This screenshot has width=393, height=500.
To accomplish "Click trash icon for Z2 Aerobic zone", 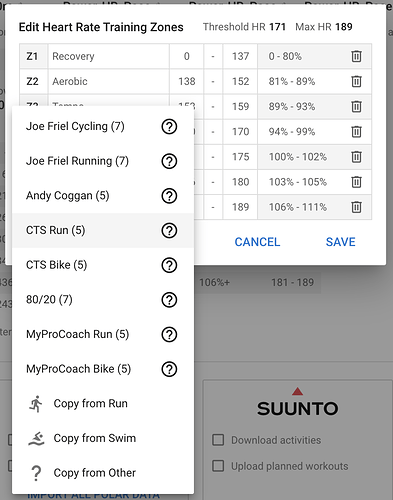I will pos(356,81).
